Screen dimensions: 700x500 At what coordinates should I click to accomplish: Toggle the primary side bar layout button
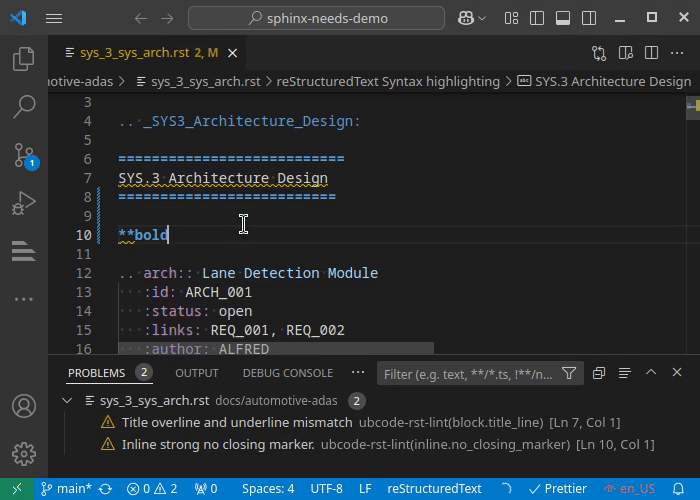click(538, 18)
